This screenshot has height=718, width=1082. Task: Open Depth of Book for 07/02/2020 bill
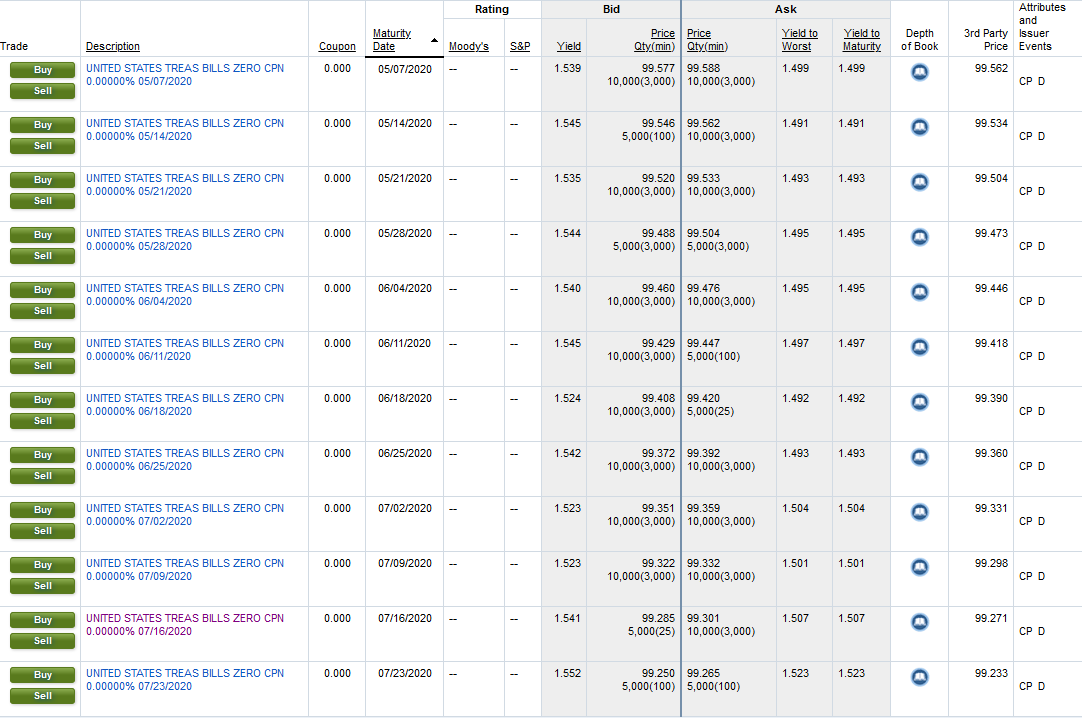point(919,512)
